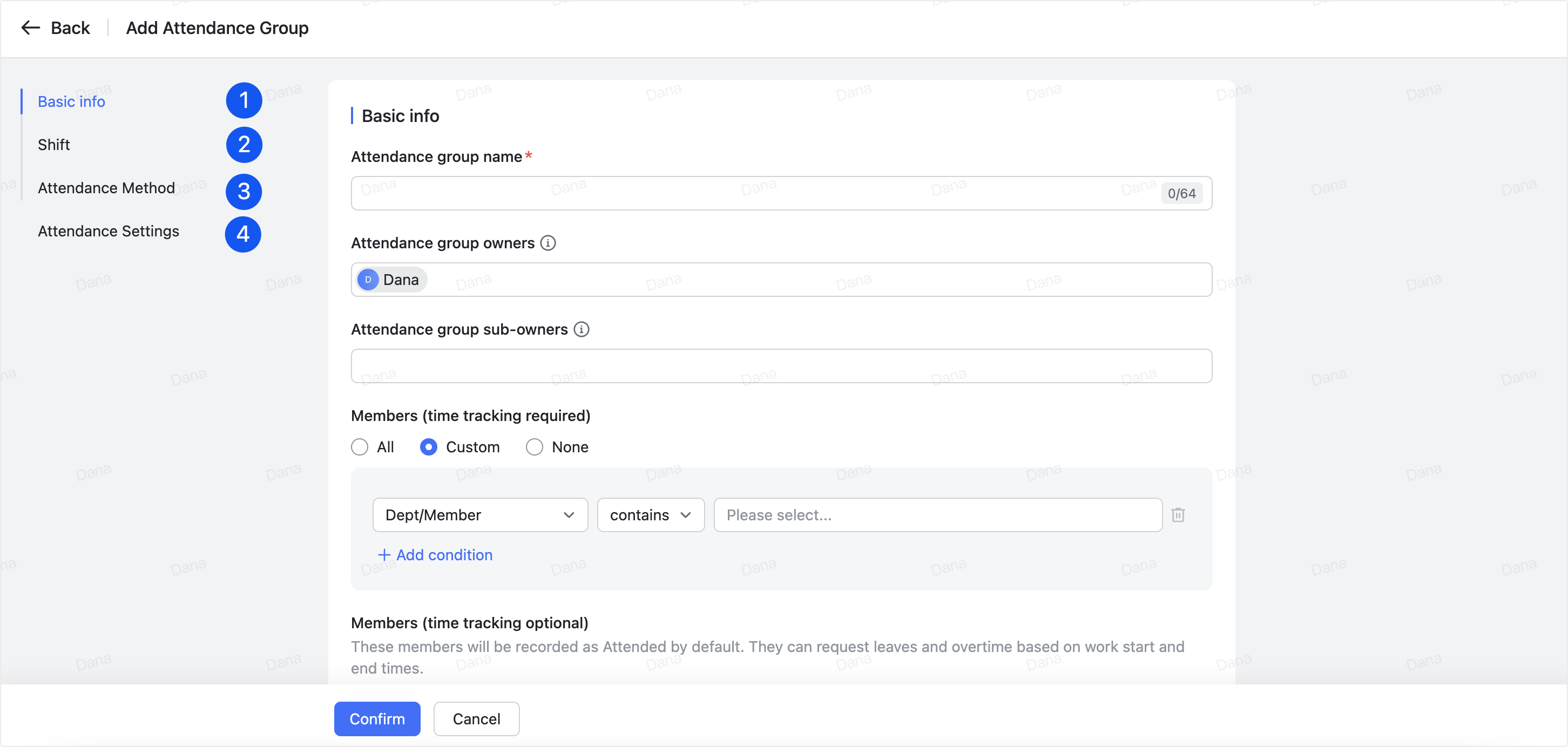Image resolution: width=1568 pixels, height=747 pixels.
Task: Select the None members radio button
Action: tap(534, 446)
